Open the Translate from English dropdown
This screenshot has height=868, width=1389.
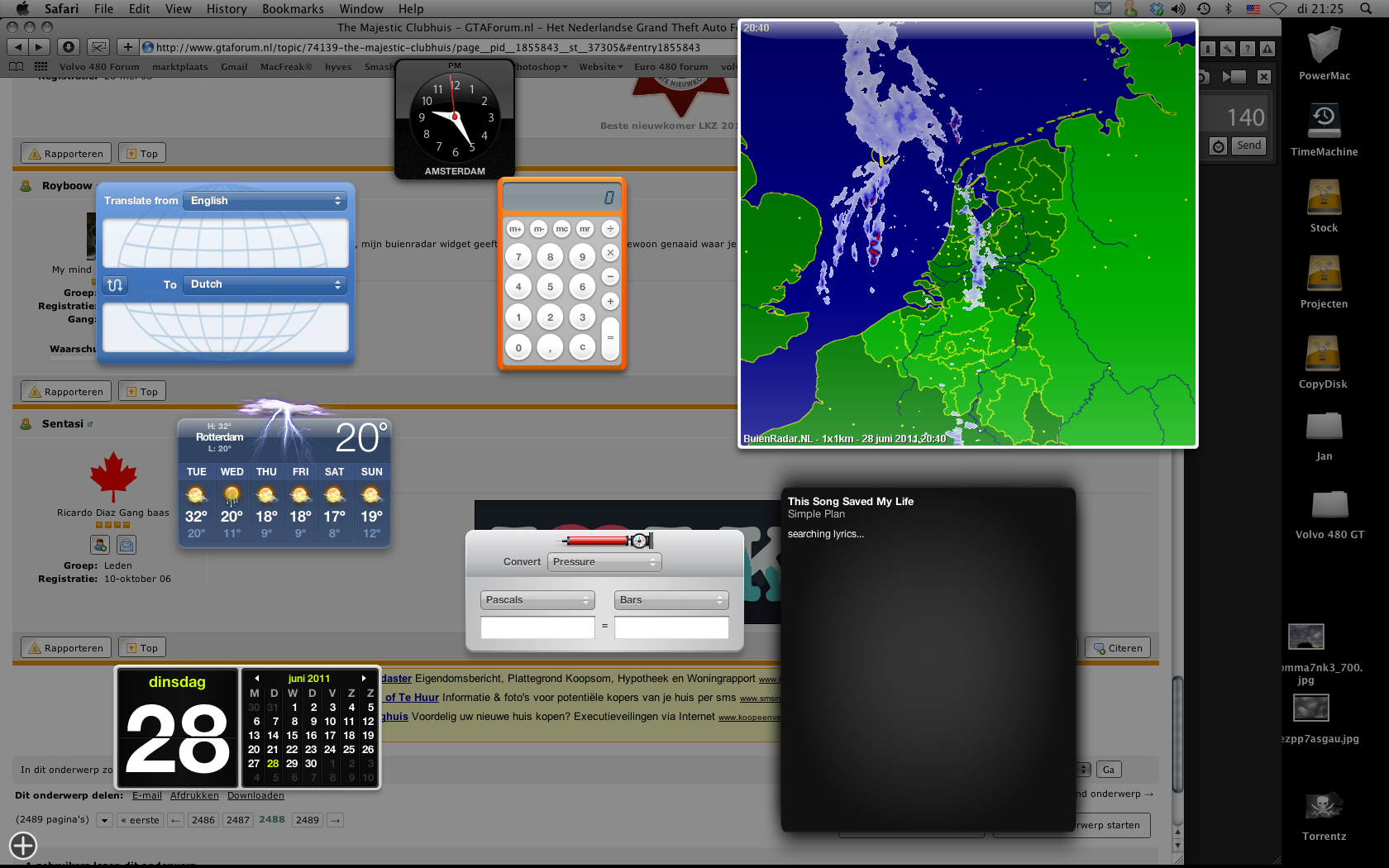pyautogui.click(x=265, y=201)
